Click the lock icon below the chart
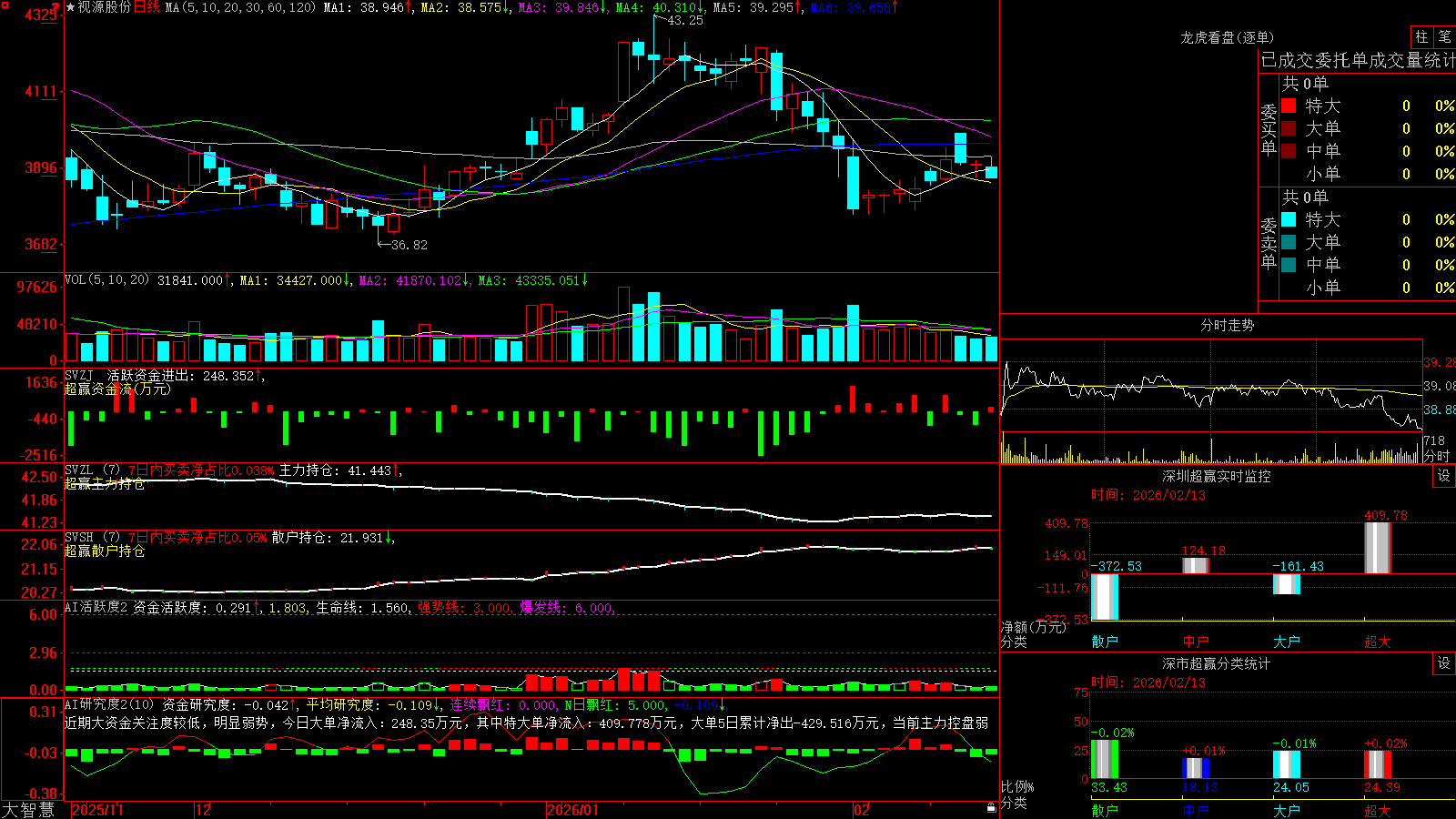Viewport: 1456px width, 819px height. click(992, 807)
